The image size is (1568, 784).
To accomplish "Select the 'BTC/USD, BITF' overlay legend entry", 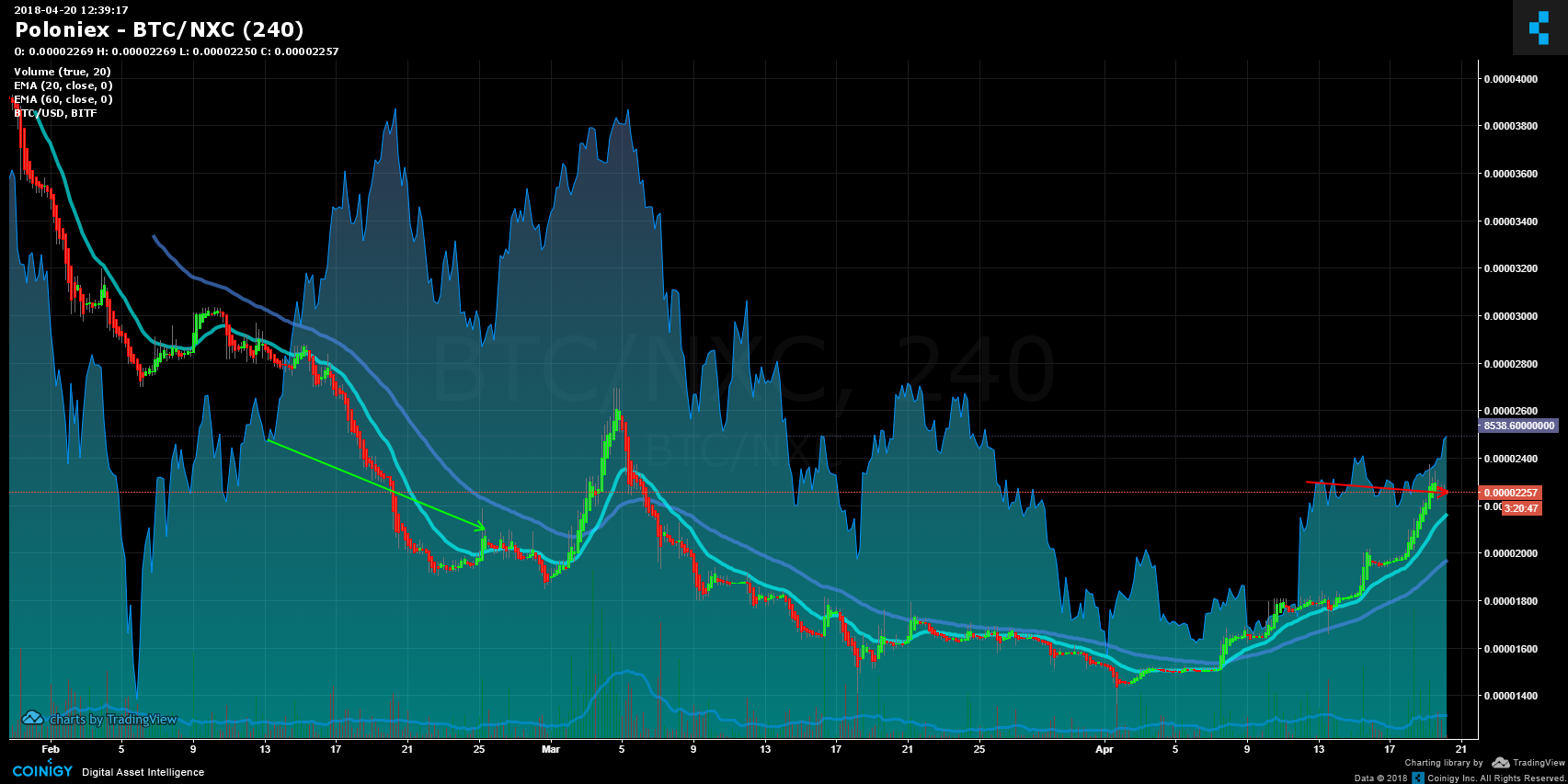I will (55, 113).
